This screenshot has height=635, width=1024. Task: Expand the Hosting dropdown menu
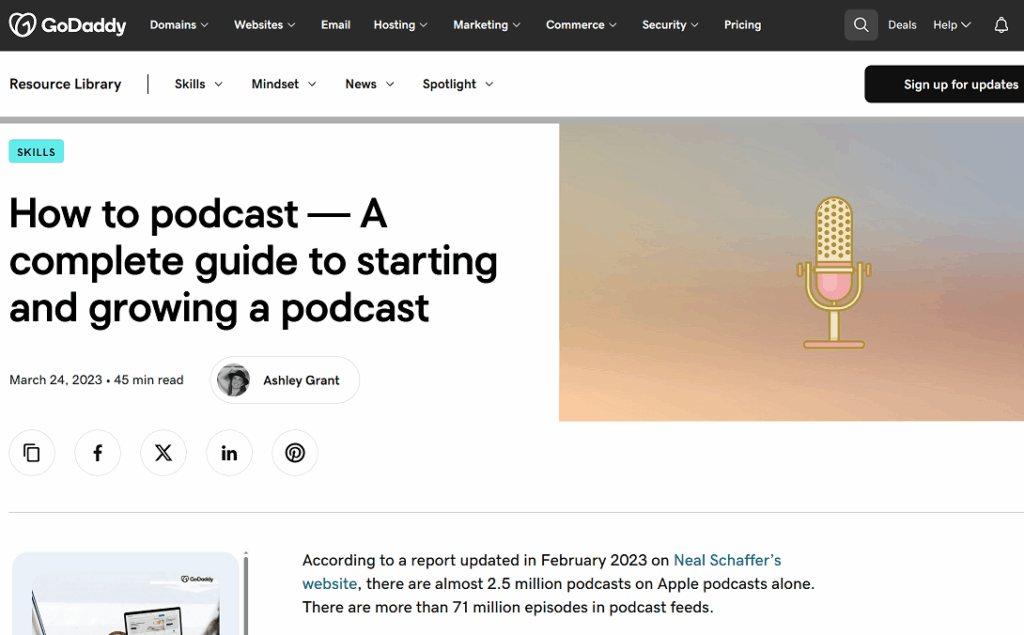point(400,25)
